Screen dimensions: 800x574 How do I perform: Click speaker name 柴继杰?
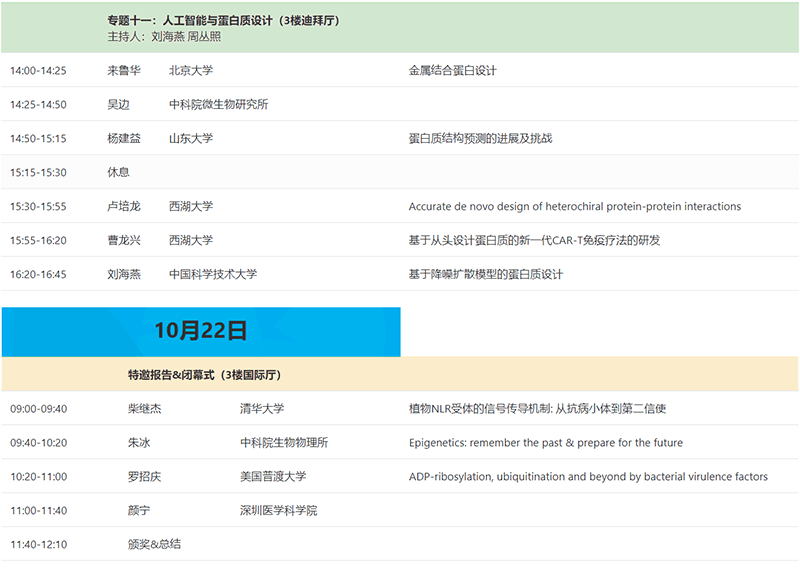(145, 409)
